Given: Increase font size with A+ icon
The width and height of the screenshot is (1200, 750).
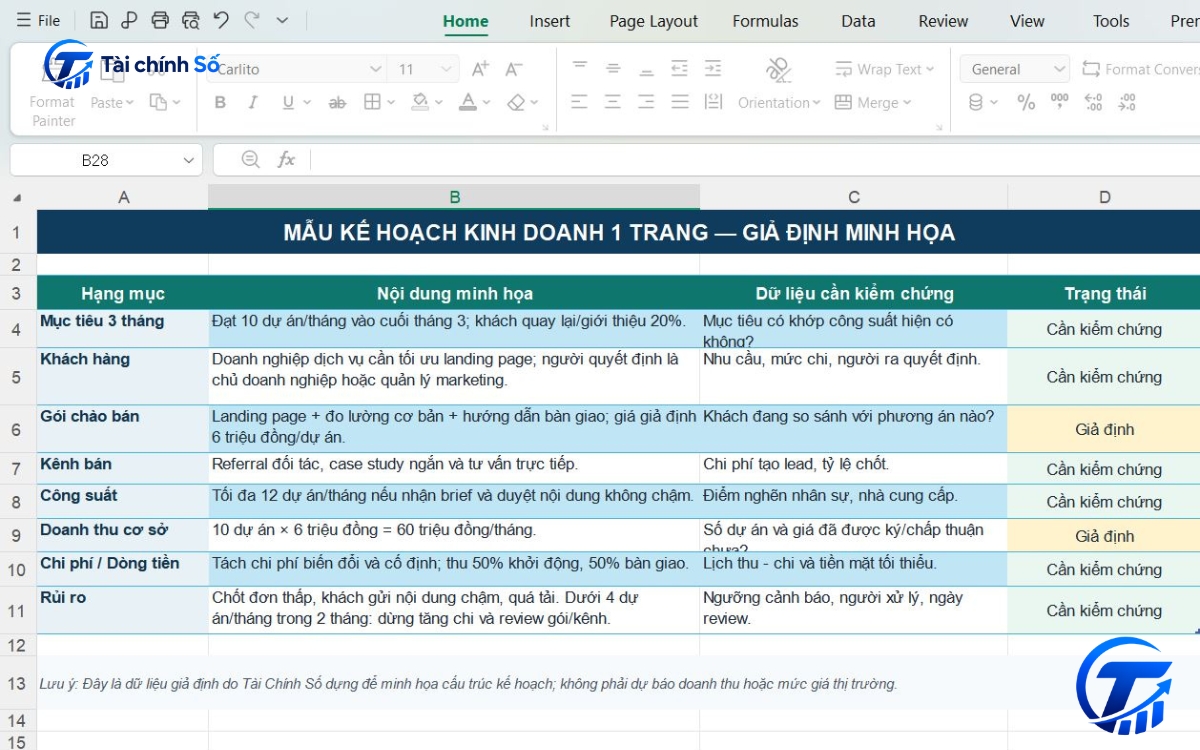Looking at the screenshot, I should (x=480, y=69).
